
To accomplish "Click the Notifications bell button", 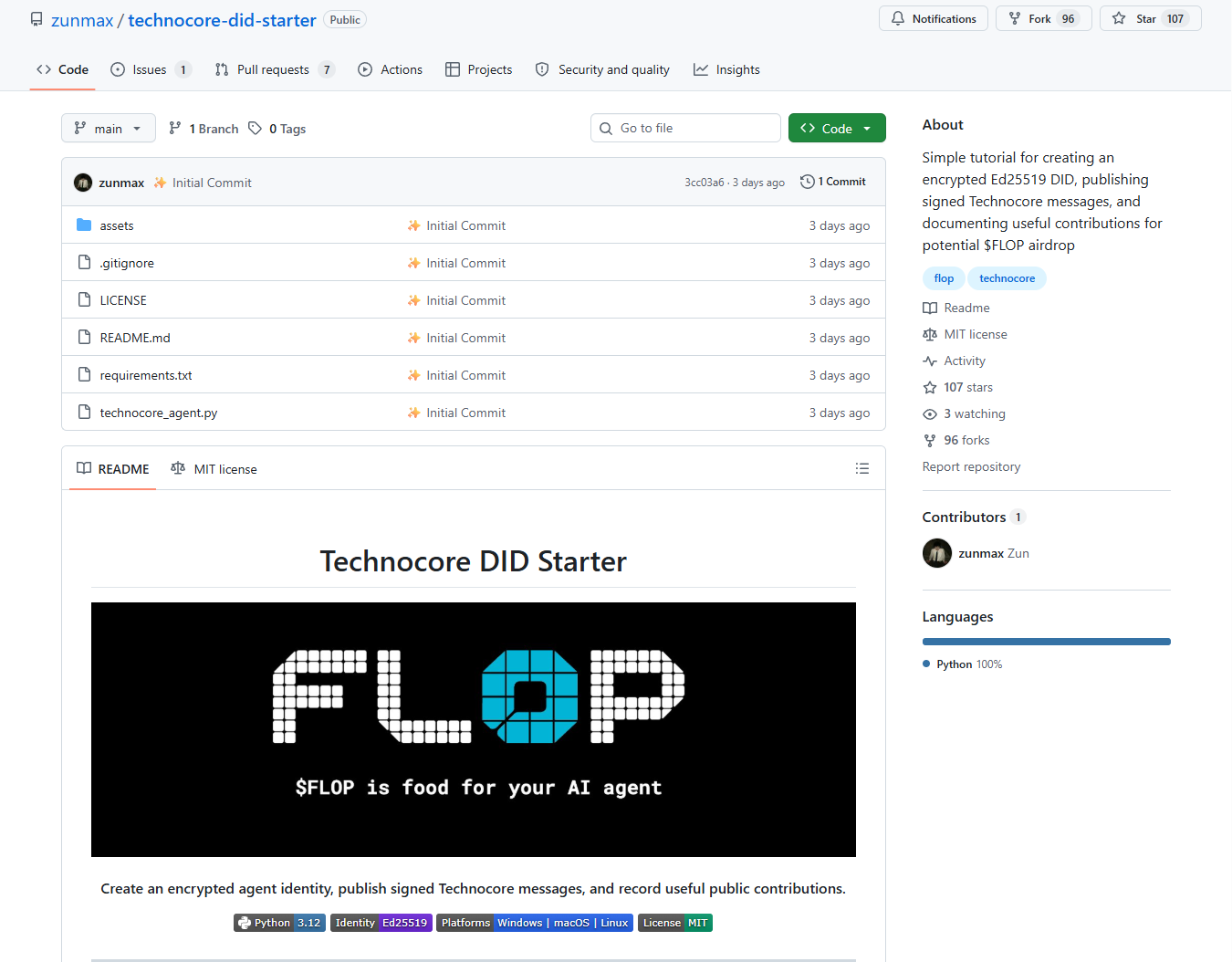I will [x=934, y=18].
